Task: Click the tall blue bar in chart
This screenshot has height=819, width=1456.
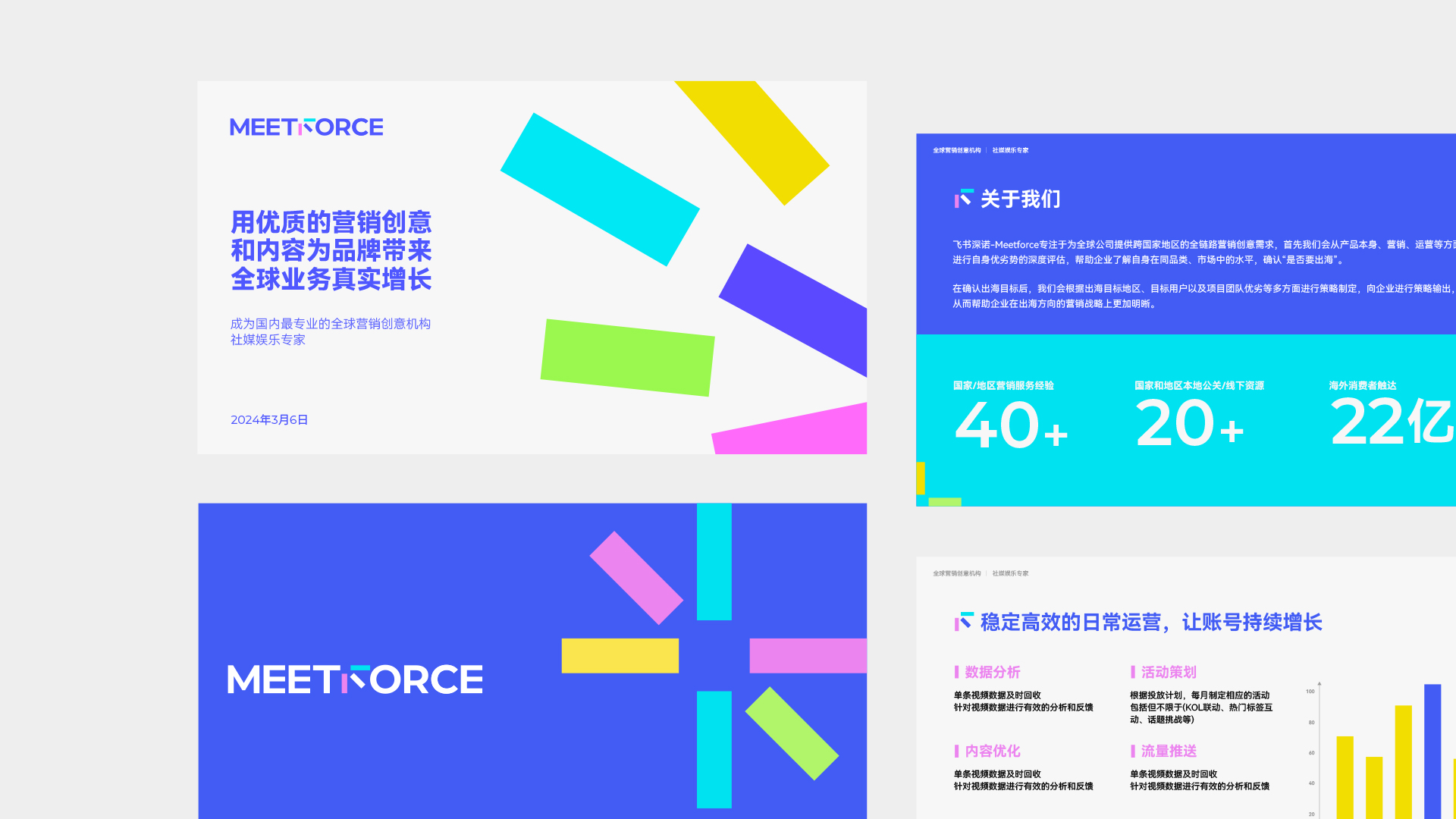Action: [x=1432, y=751]
